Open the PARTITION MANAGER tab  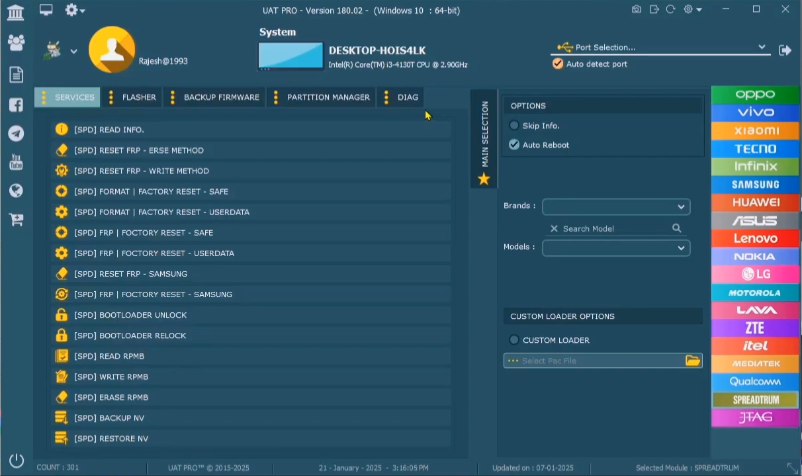click(x=321, y=97)
